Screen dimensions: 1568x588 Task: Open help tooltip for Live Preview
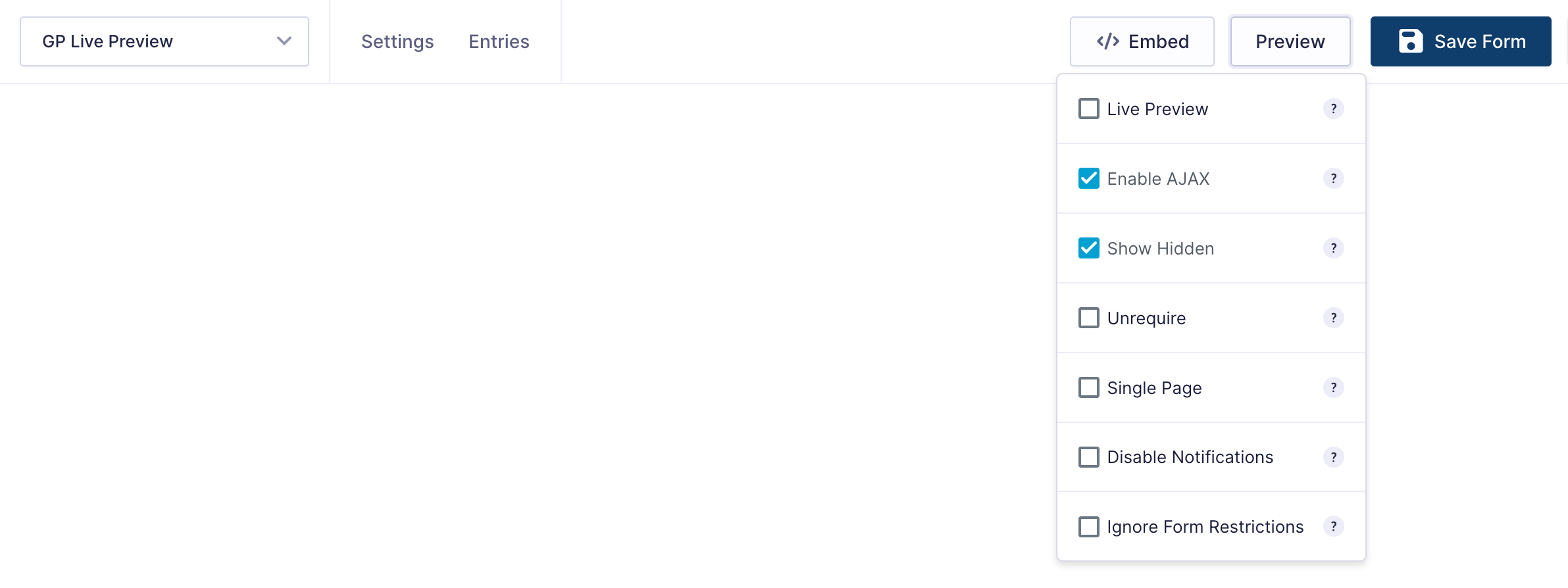click(x=1333, y=109)
